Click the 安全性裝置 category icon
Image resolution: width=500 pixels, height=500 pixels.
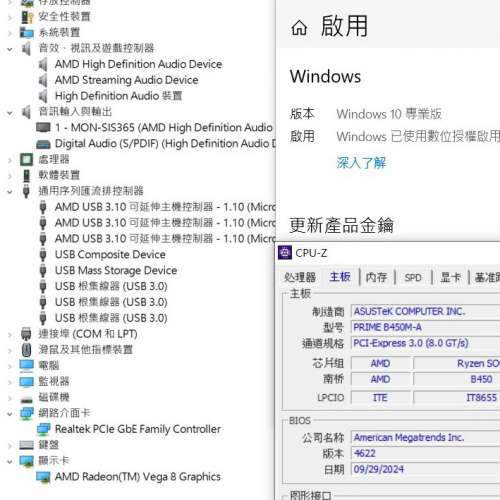coord(27,17)
